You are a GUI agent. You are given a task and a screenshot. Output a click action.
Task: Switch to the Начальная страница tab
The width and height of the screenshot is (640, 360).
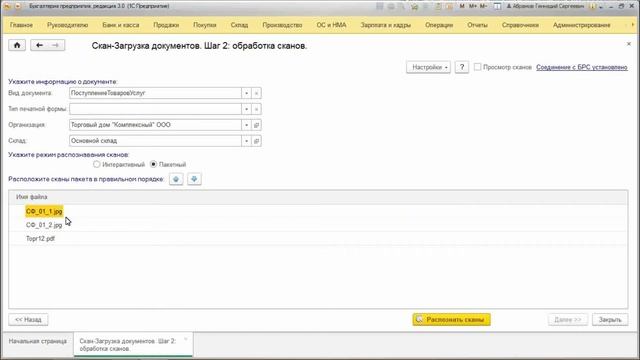38,341
